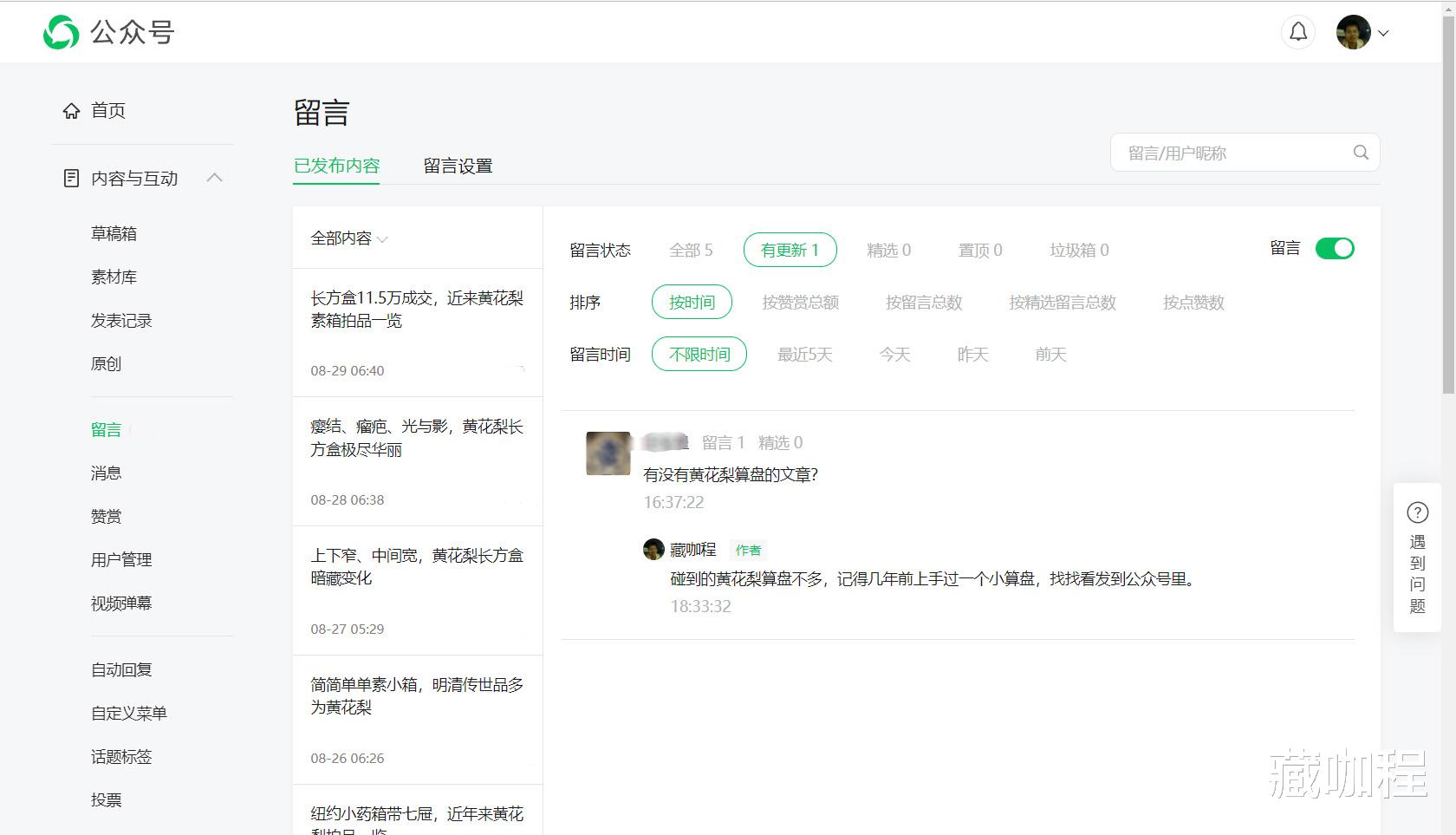Switch to the 留言设置 tab
Viewport: 1456px width, 835px height.
(x=458, y=165)
